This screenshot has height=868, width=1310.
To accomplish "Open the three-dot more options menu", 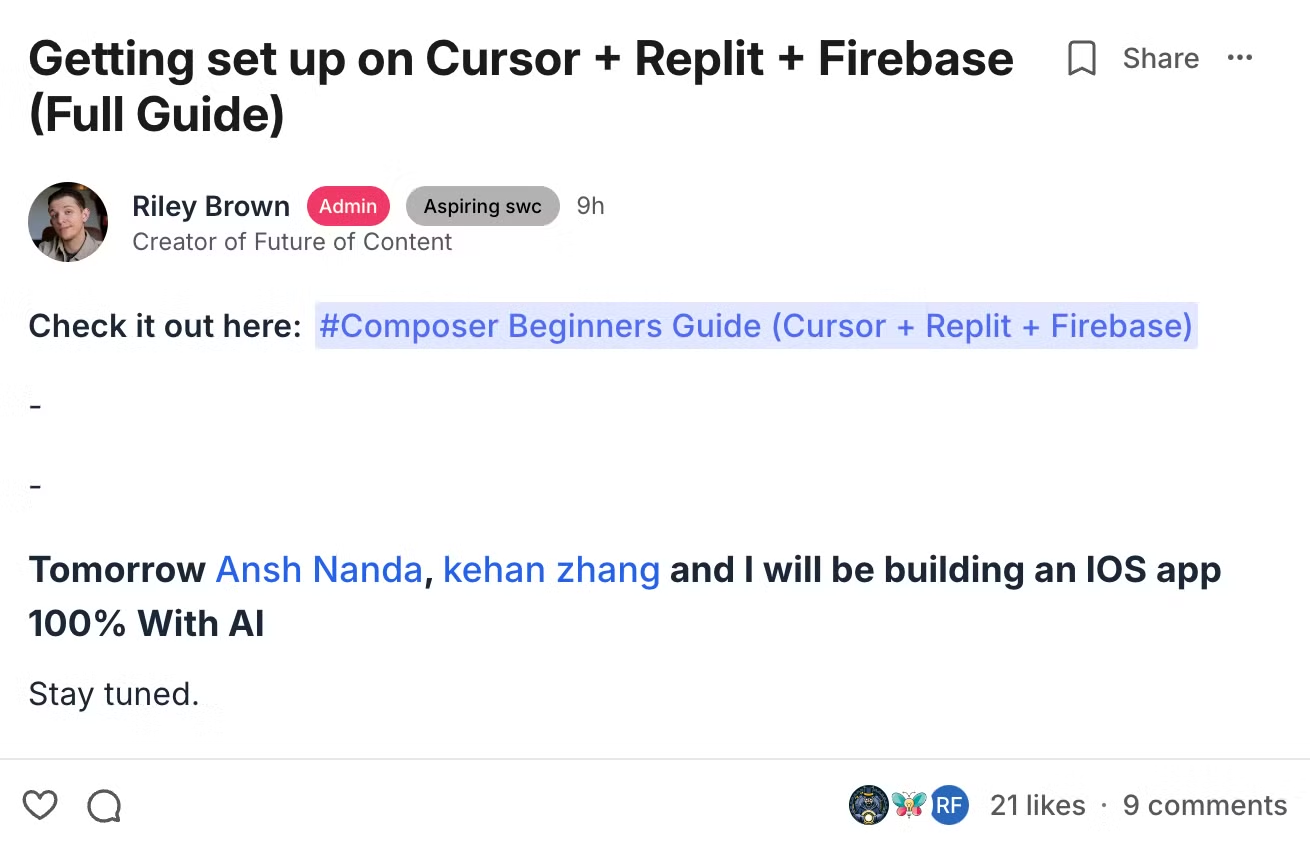I will 1239,58.
